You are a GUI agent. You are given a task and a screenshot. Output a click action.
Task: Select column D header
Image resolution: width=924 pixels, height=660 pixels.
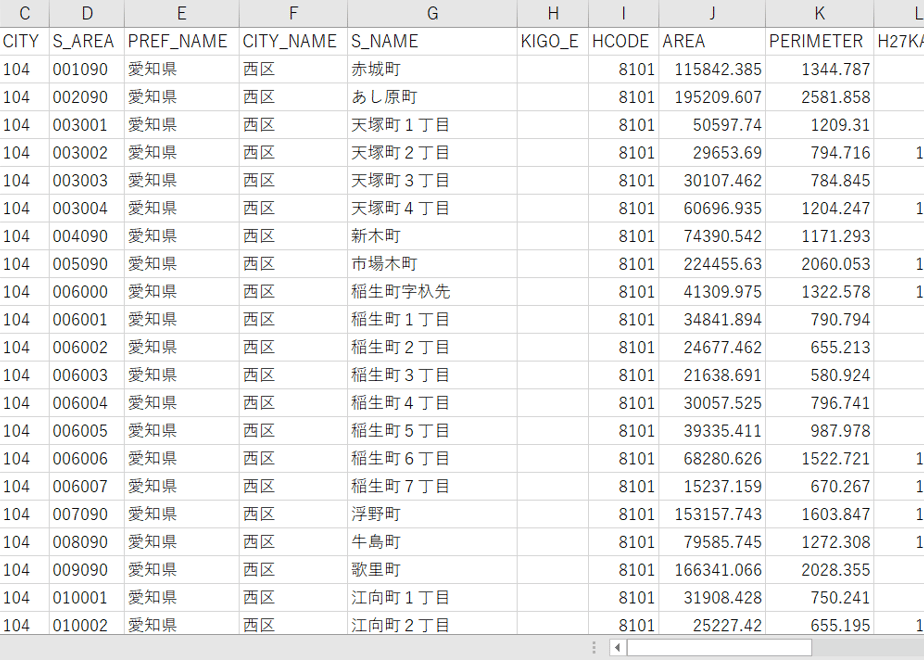tap(87, 13)
